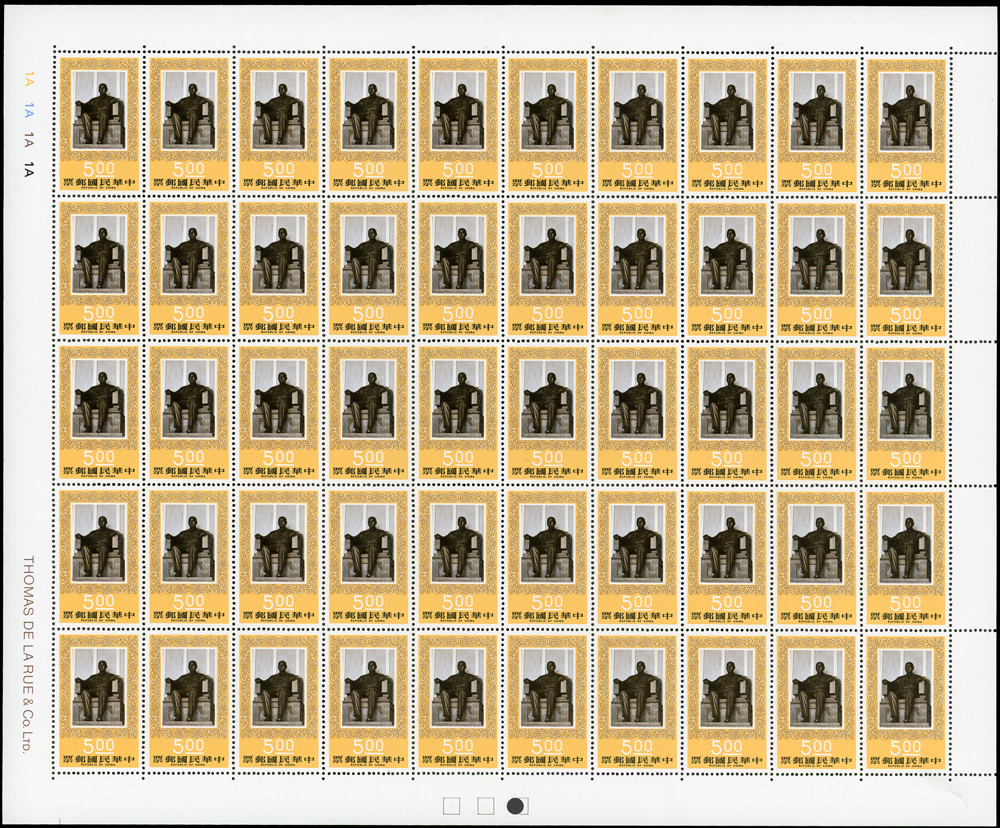Select second row, second column stamp
Screen dimensions: 1000x828
(189, 268)
